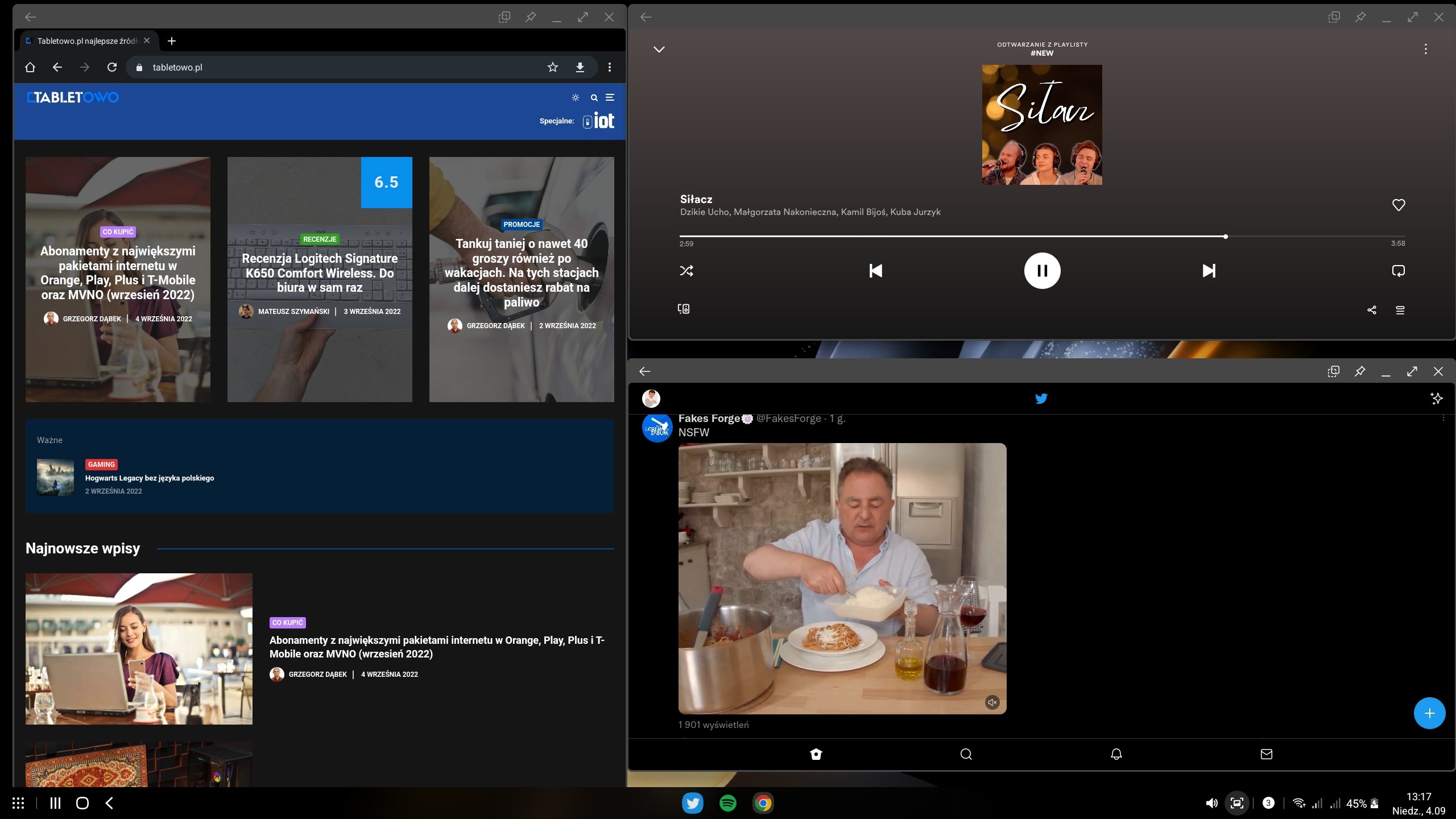Open new Chrome tab

[x=172, y=41]
